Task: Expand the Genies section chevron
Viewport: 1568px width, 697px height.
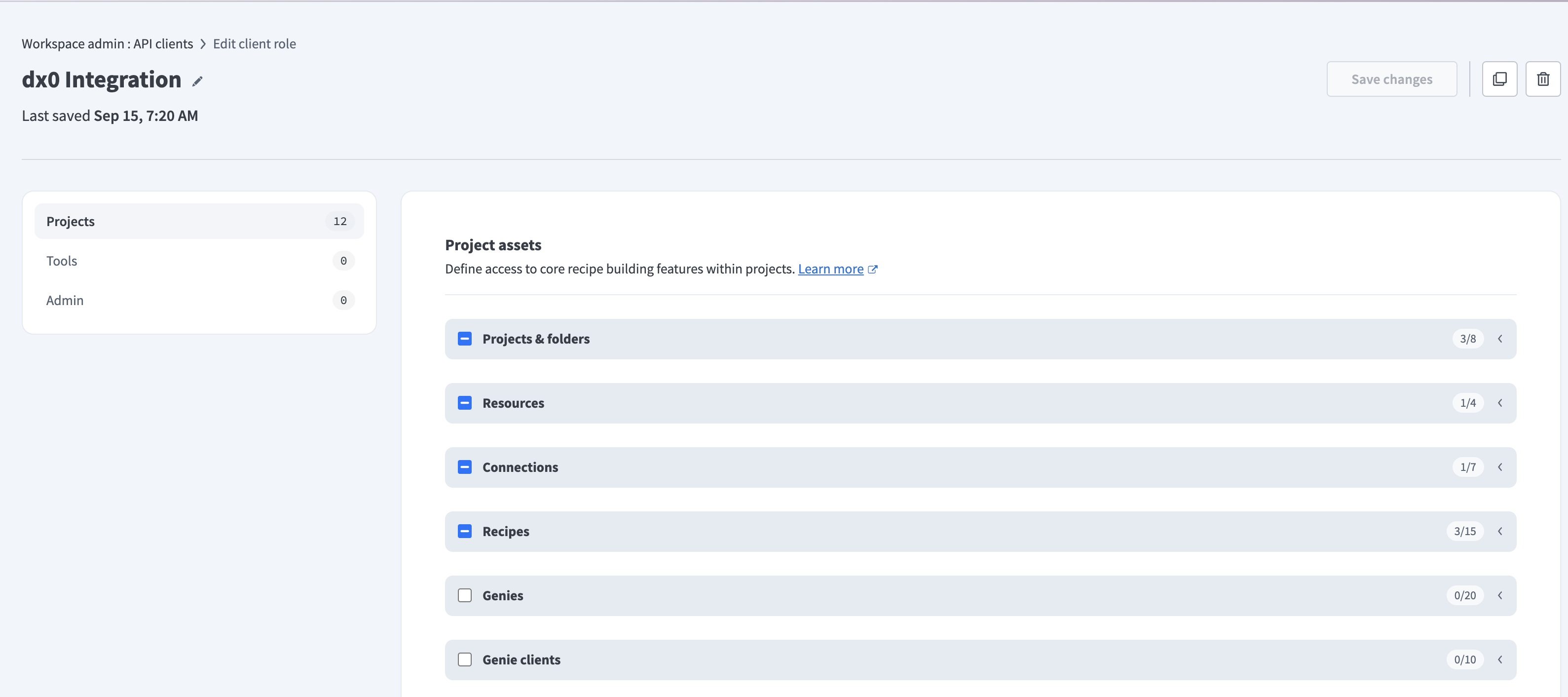Action: point(1500,595)
